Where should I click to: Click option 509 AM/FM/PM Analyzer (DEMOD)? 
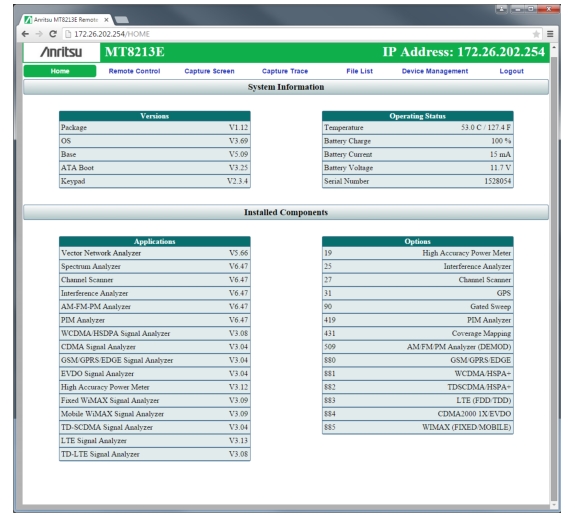pyautogui.click(x=418, y=347)
